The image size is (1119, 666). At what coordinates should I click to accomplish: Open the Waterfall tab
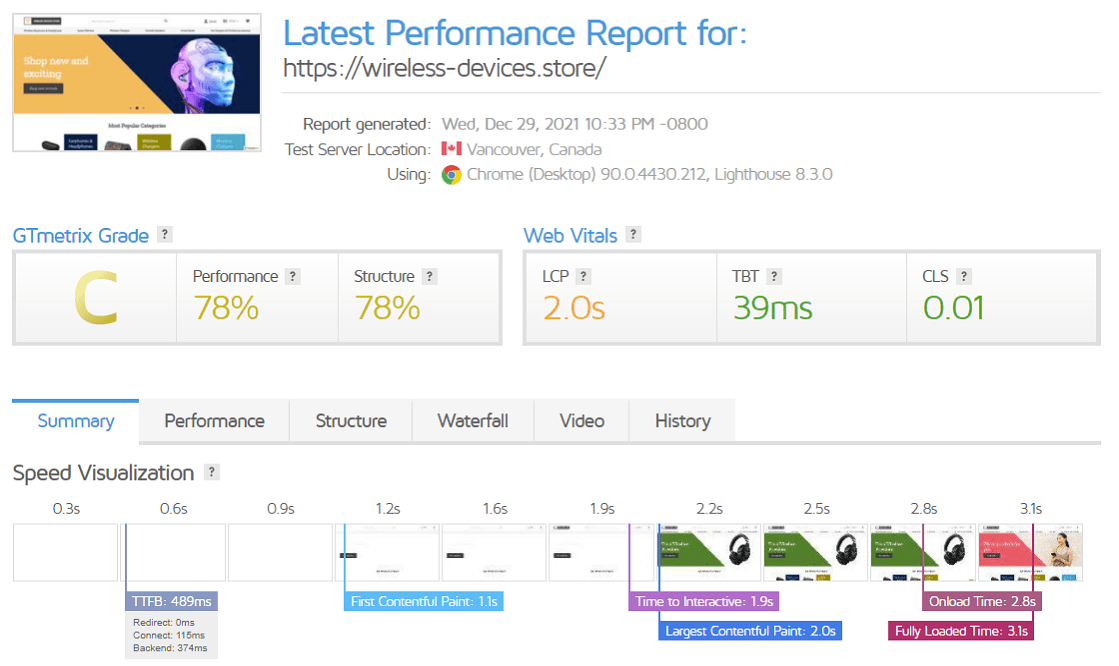473,421
